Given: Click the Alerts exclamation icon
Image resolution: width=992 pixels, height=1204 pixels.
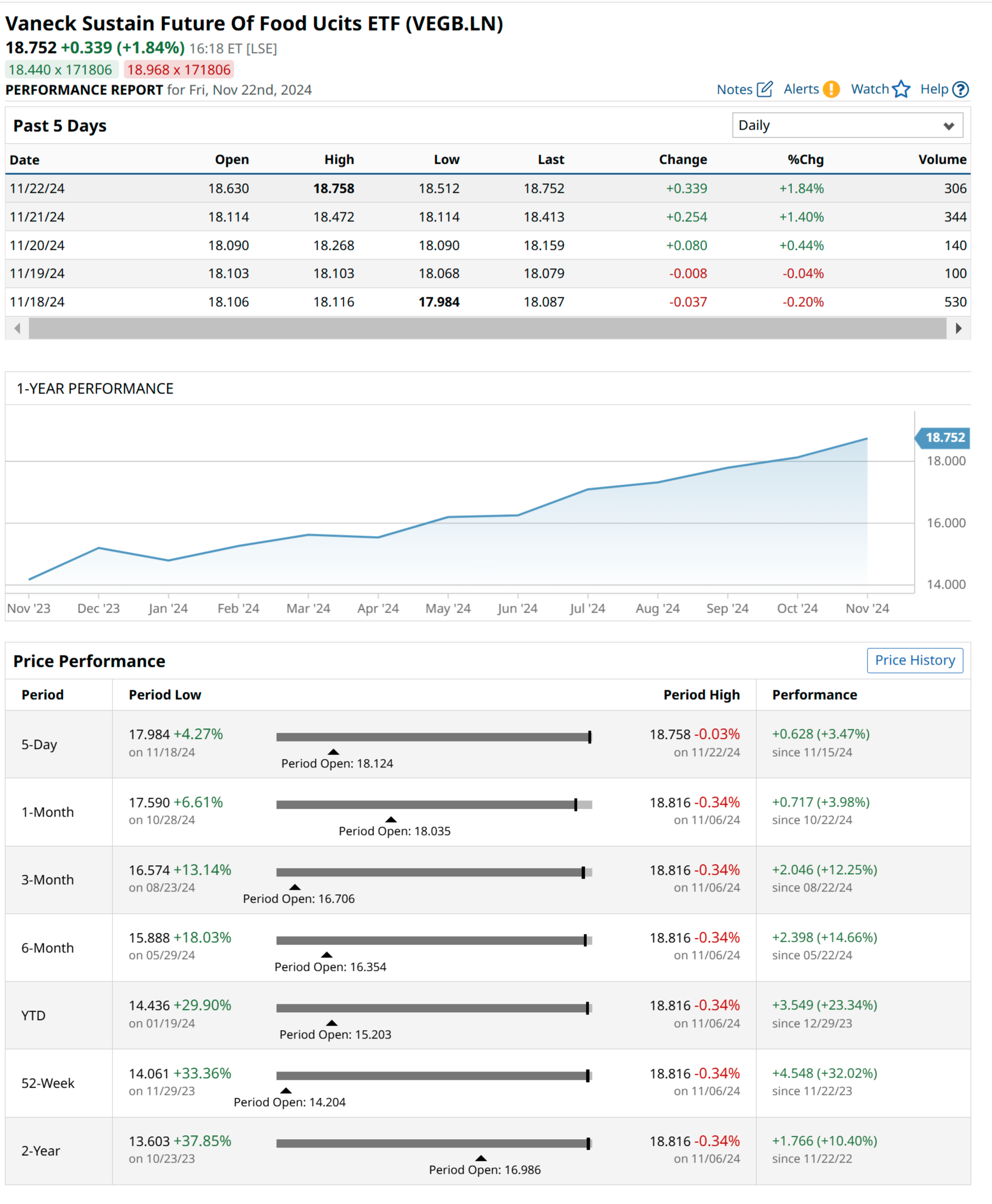Looking at the screenshot, I should coord(832,89).
